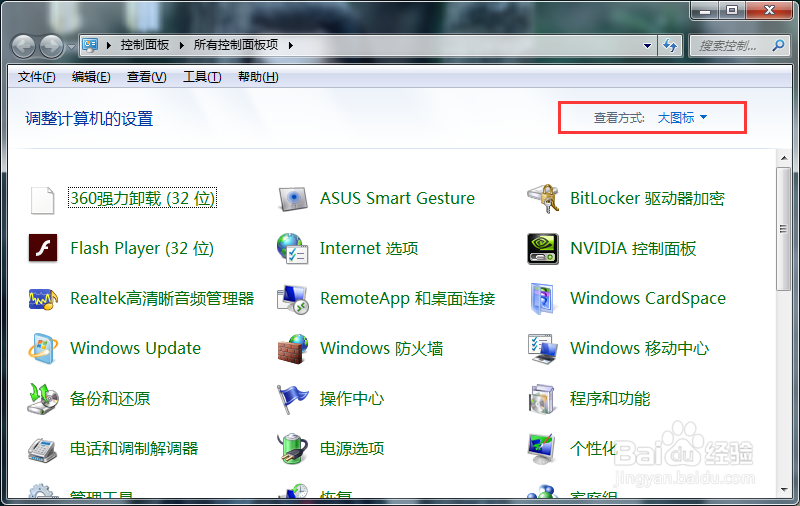Open the 备份和还原 link

[x=110, y=398]
